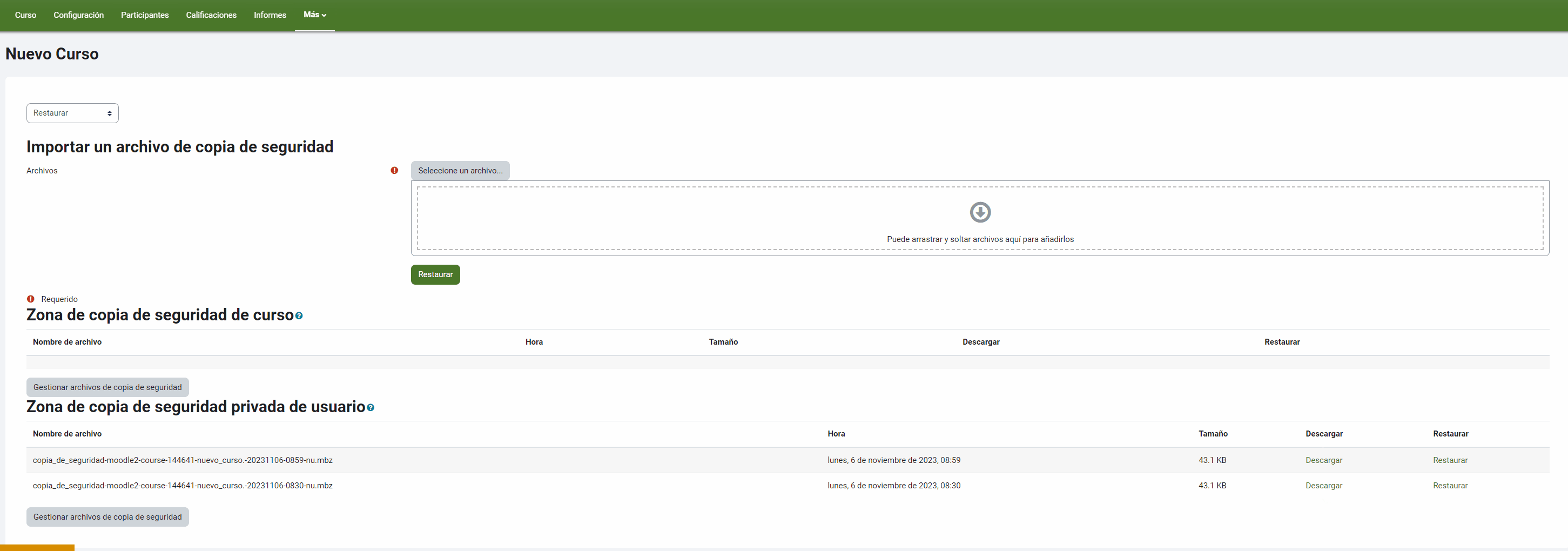Open the Participantes tab
The width and height of the screenshot is (1568, 551).
[145, 15]
